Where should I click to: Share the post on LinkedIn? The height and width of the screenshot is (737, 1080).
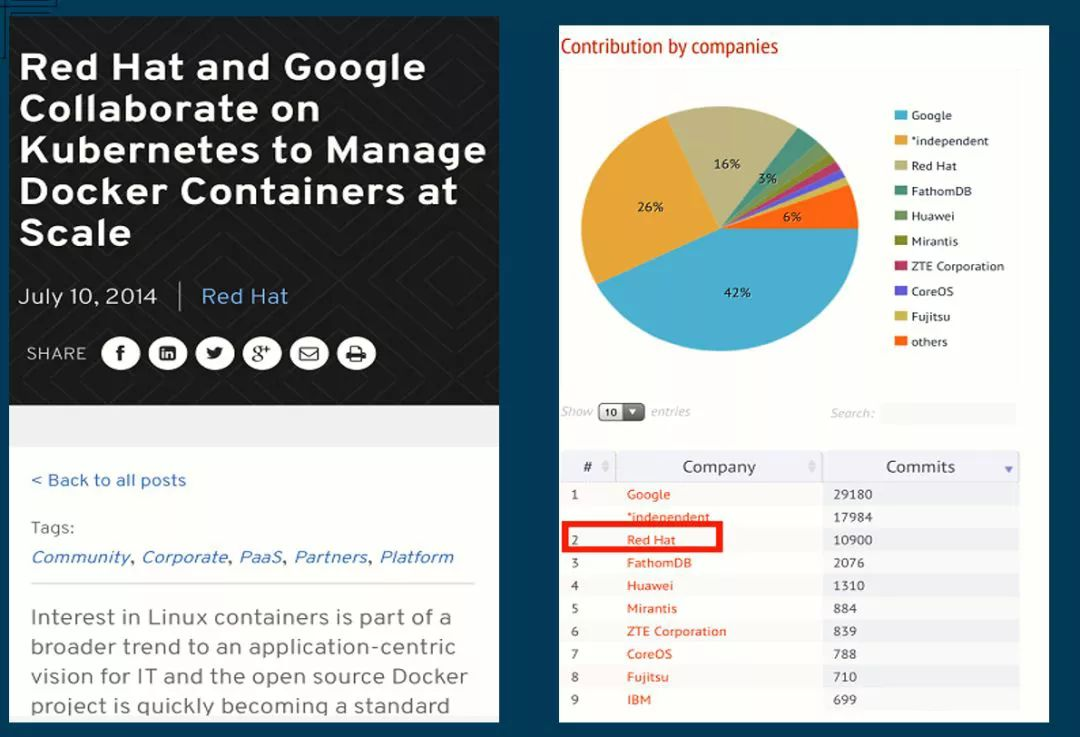pyautogui.click(x=168, y=353)
